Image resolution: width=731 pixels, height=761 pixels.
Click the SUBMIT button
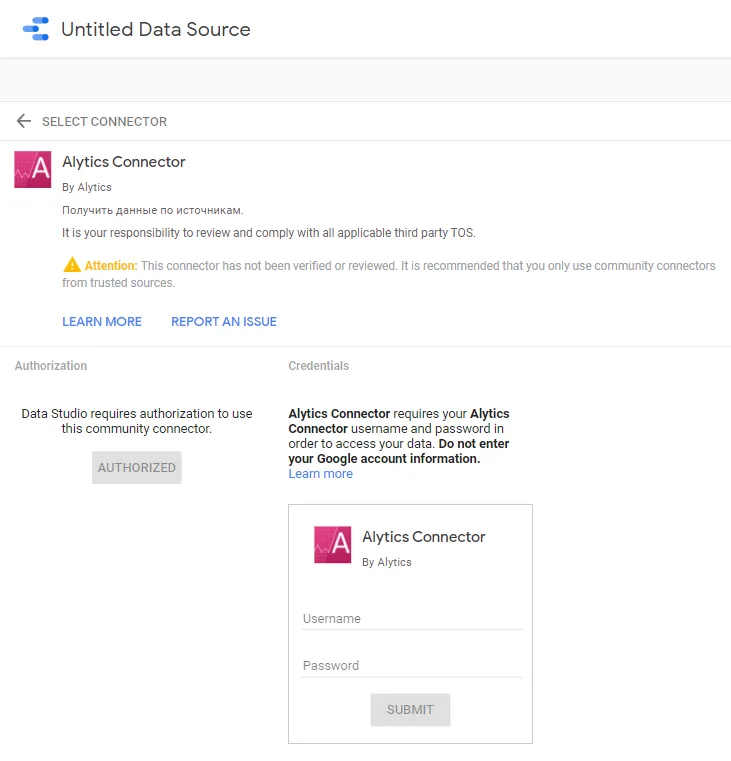[x=410, y=710]
